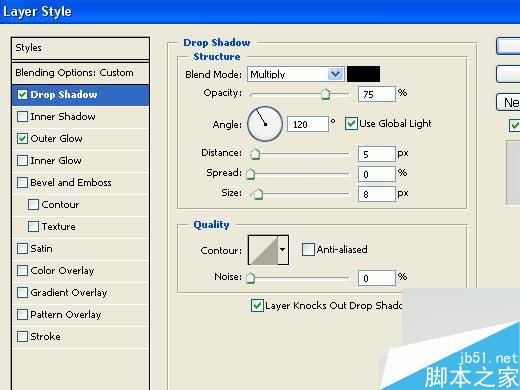Click the black shadow color swatch
520x390 pixels.
click(x=363, y=74)
